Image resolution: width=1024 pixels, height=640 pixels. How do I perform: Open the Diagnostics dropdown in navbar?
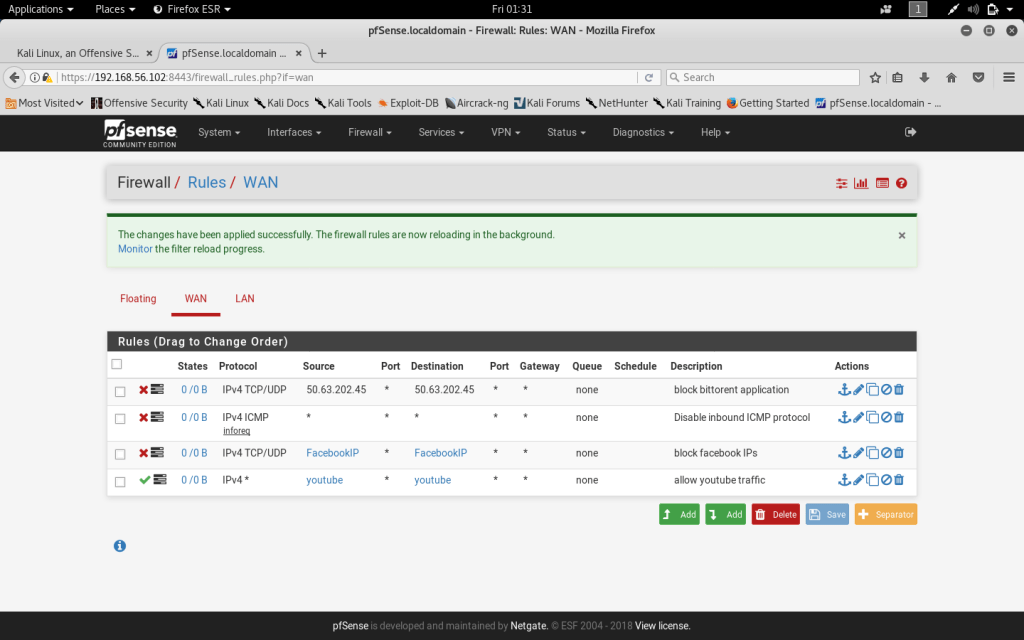pos(643,132)
